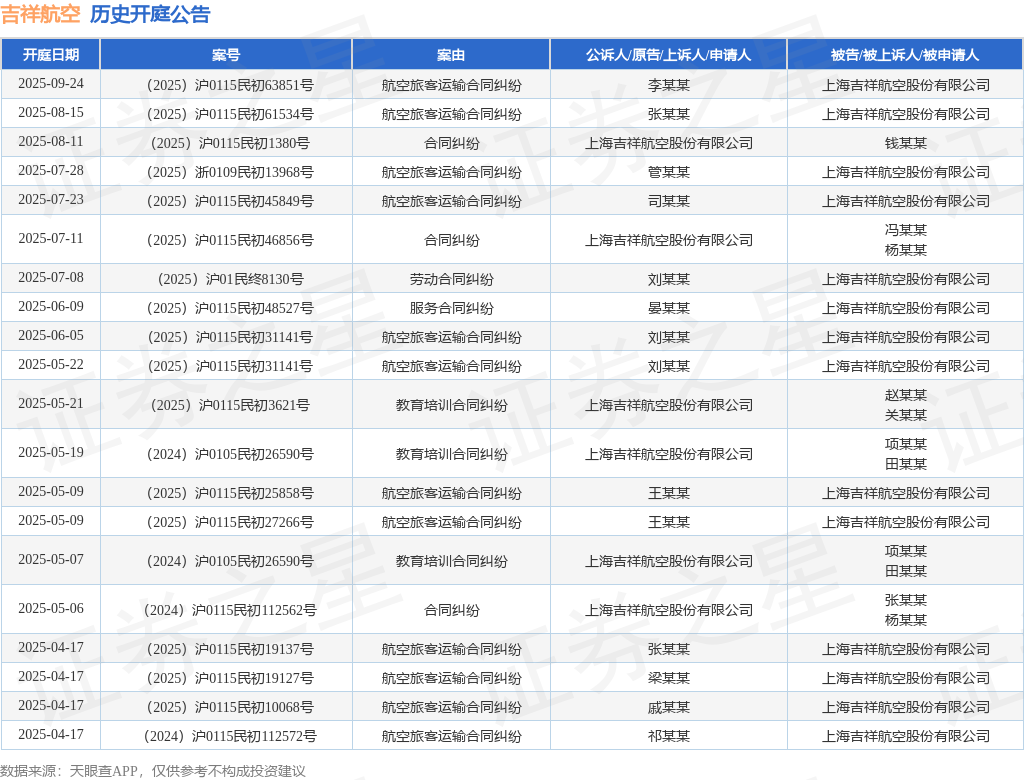1024x780 pixels.
Task: Click the 数据来源 天眼查APP footer note
Action: point(153,771)
